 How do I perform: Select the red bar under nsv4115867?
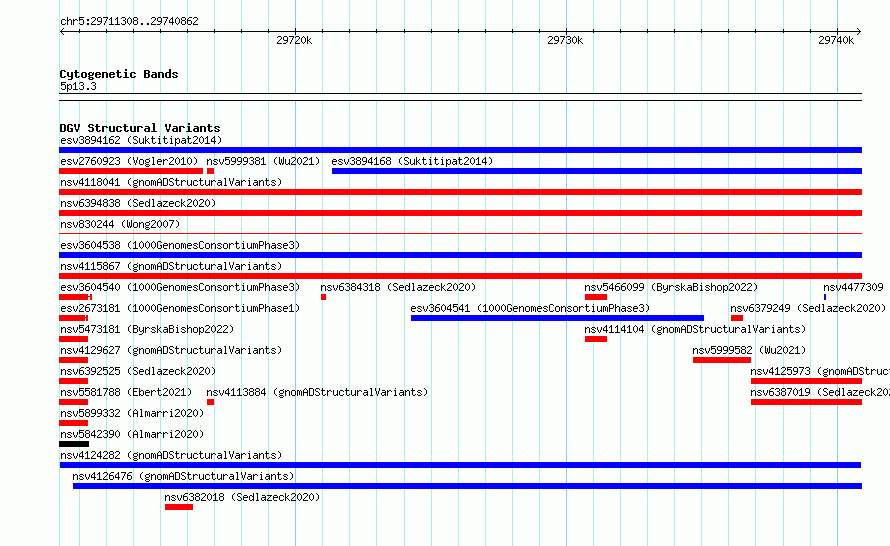[x=460, y=276]
